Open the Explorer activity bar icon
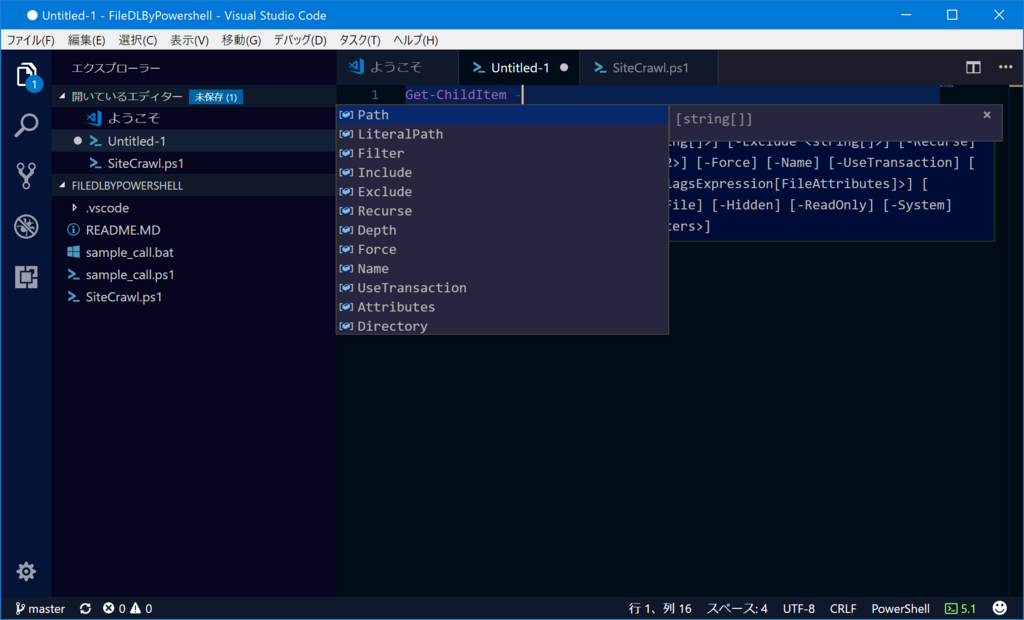Screen dimensions: 1024x620 [26, 76]
